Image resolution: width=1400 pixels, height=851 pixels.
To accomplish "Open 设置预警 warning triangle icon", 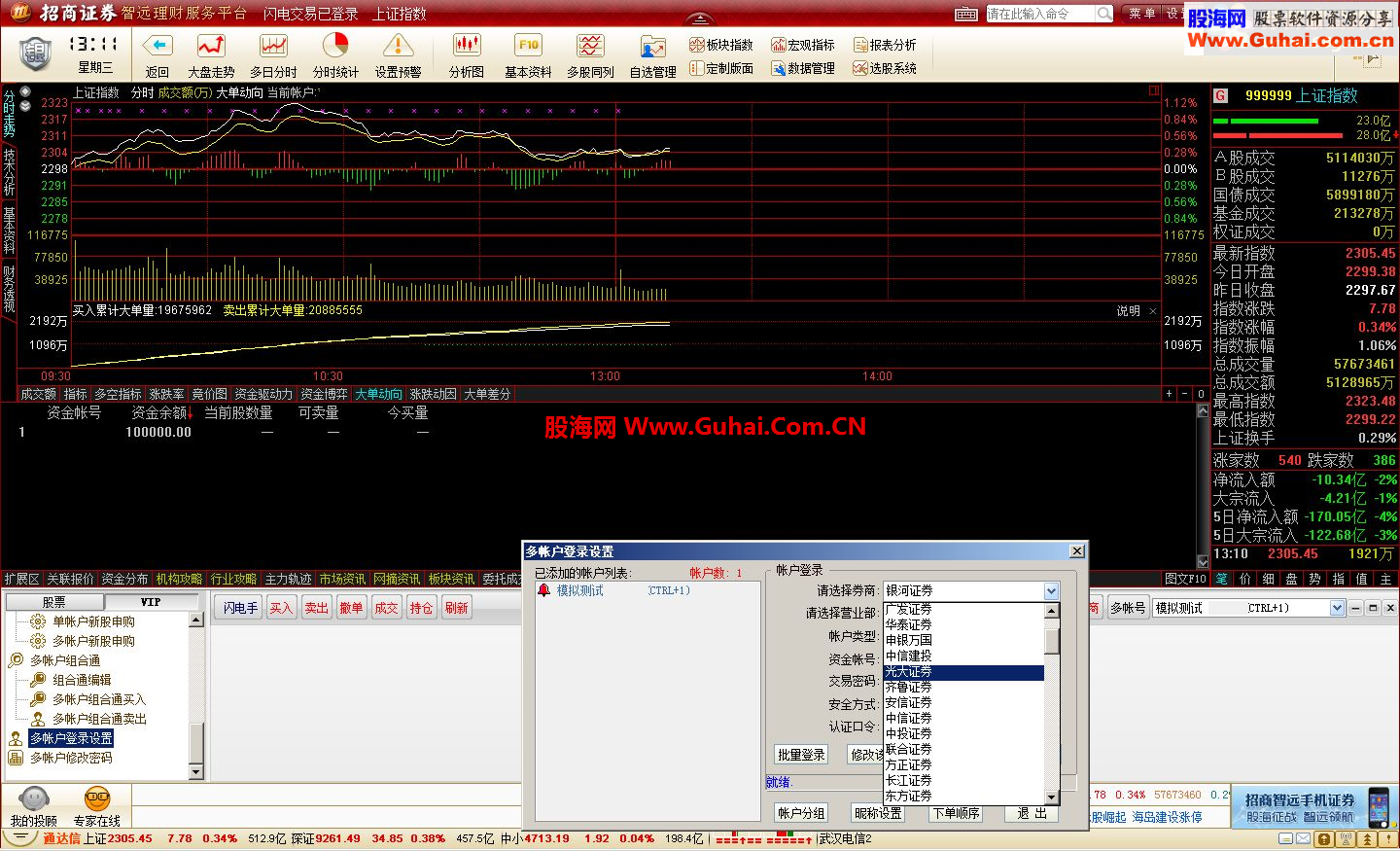I will 398,46.
